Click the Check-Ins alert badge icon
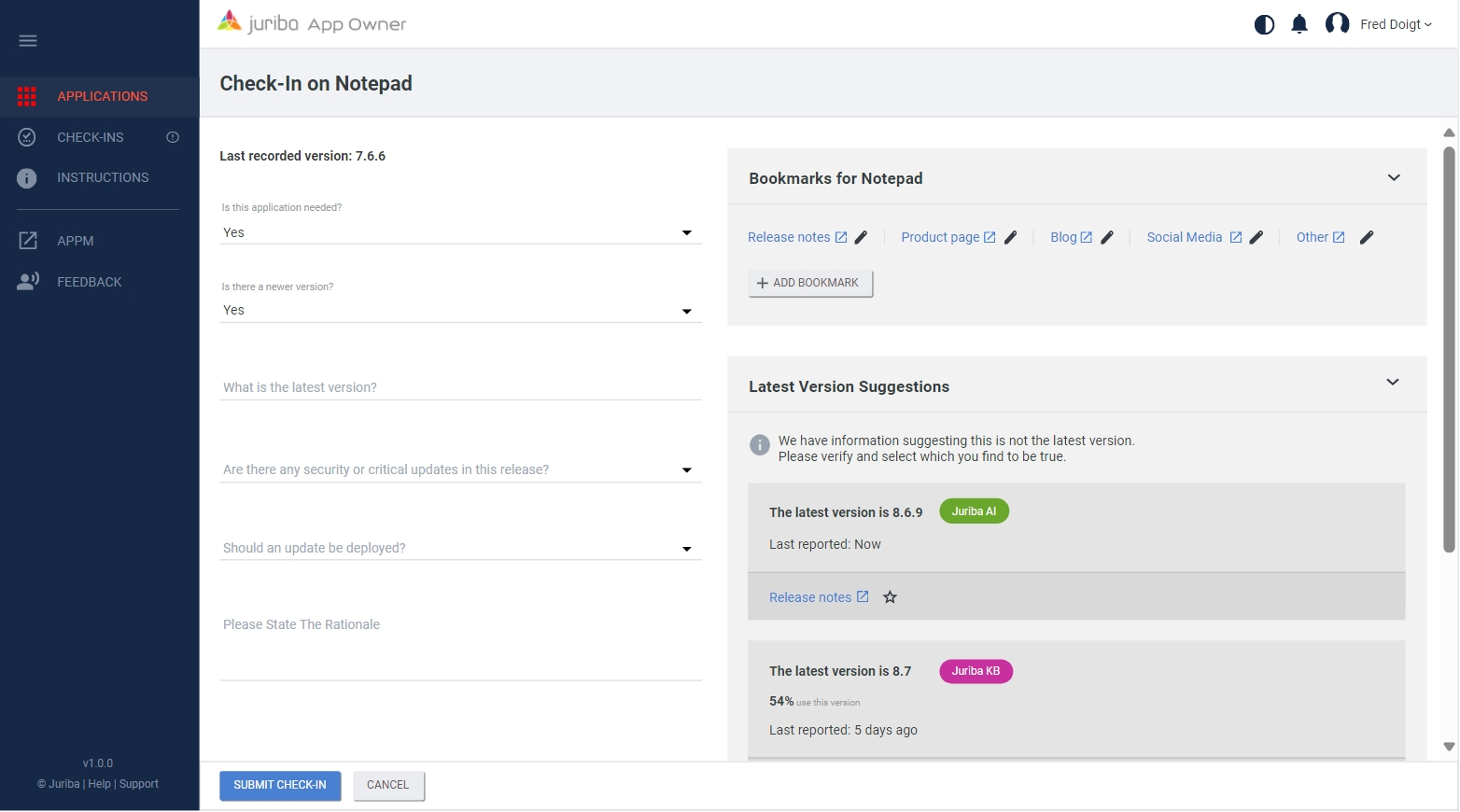Image resolution: width=1460 pixels, height=812 pixels. (173, 137)
